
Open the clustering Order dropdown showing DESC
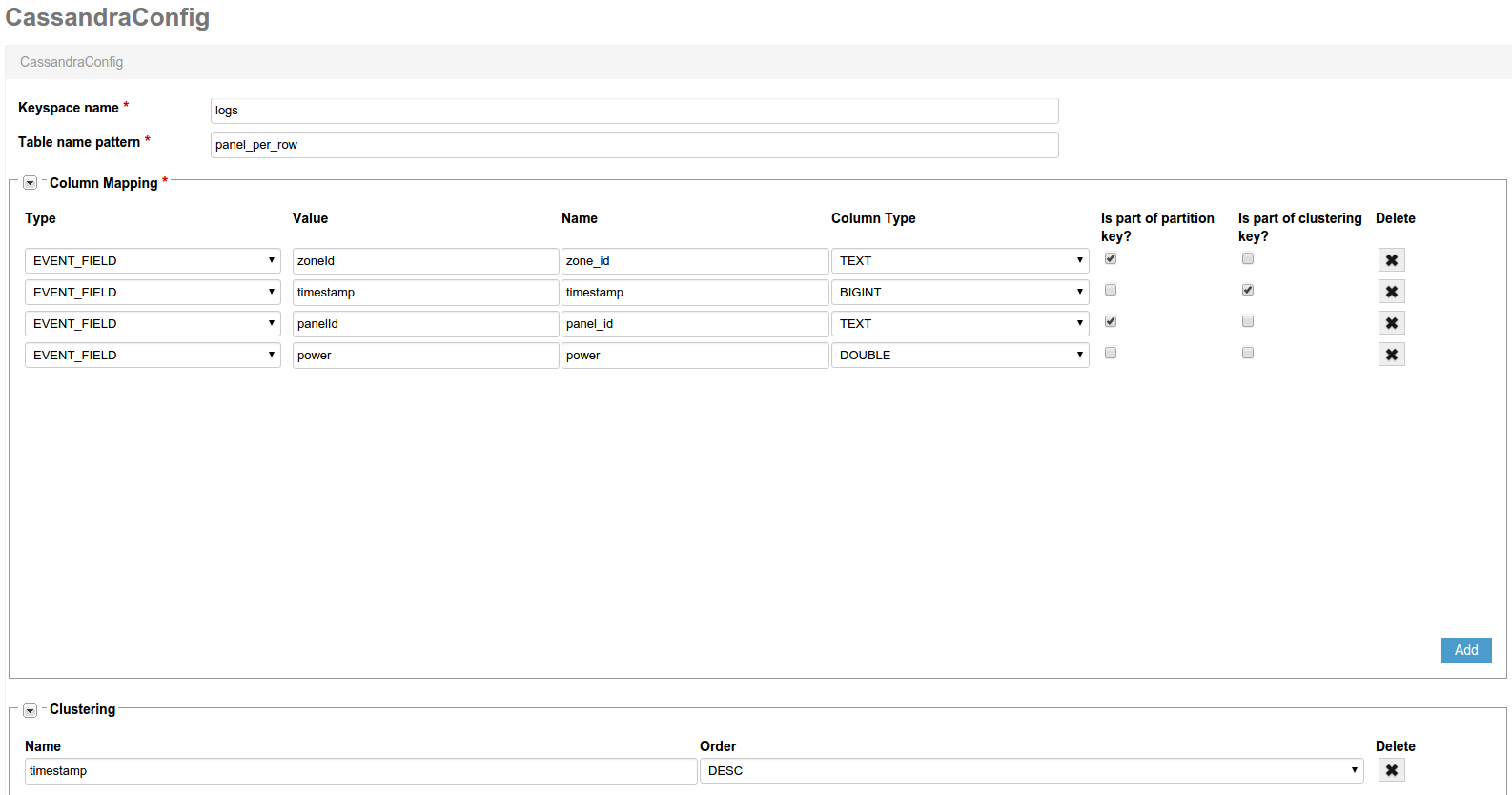[1032, 770]
